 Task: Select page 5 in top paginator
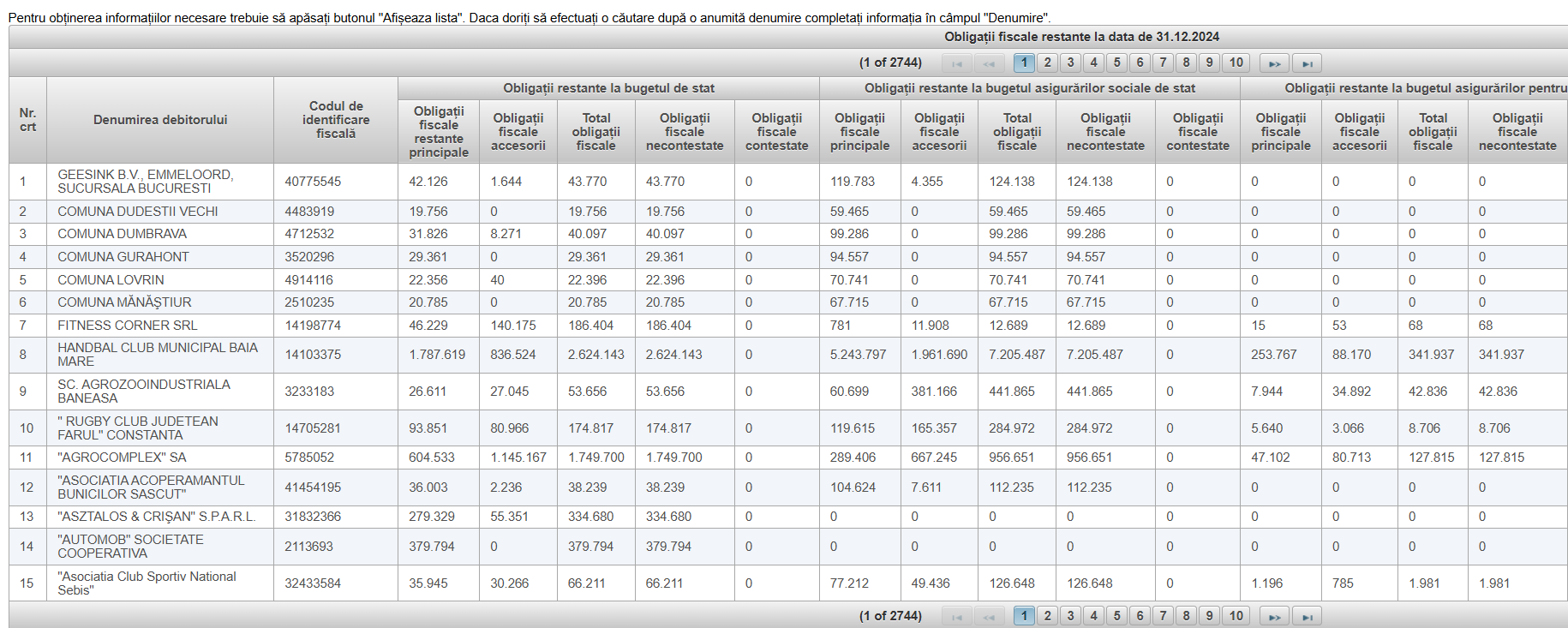1116,63
